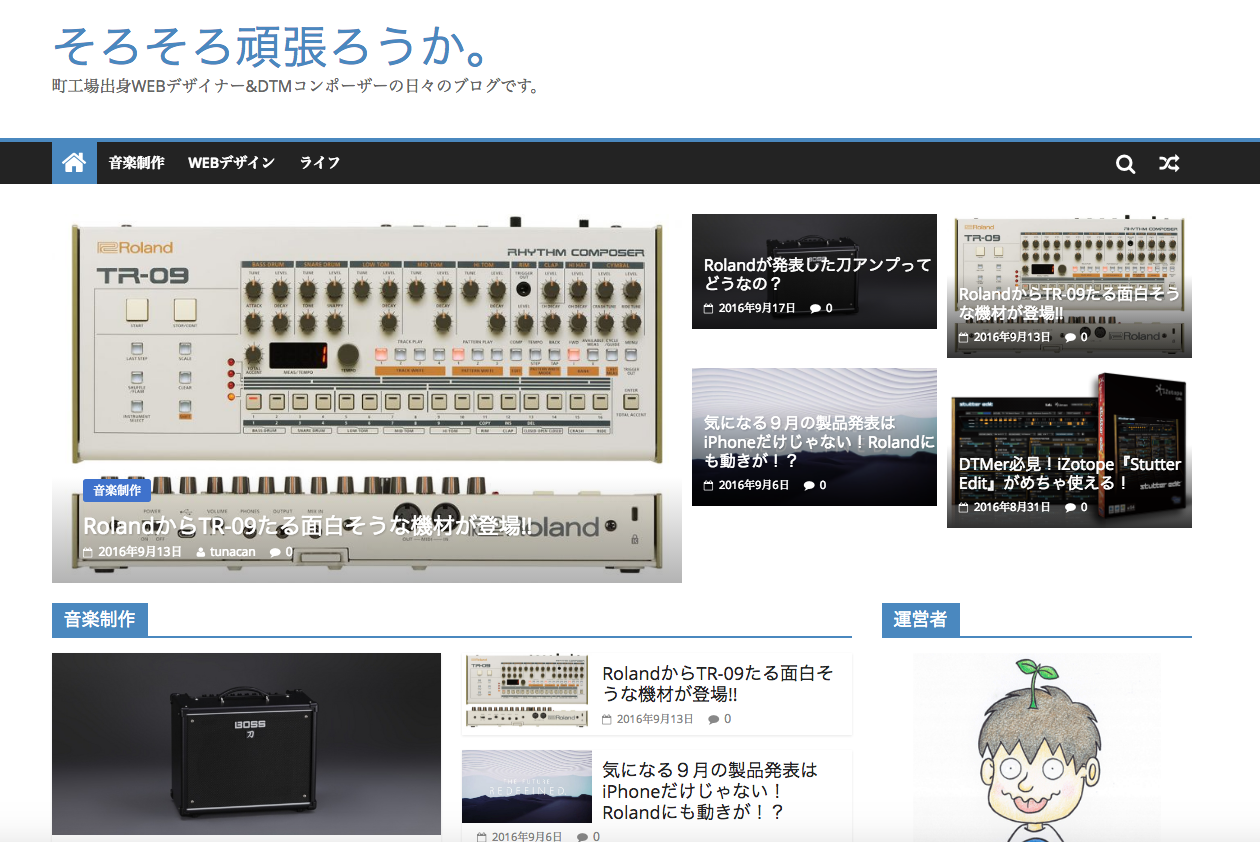Click the random post shuffle icon
1260x842 pixels.
(1168, 163)
